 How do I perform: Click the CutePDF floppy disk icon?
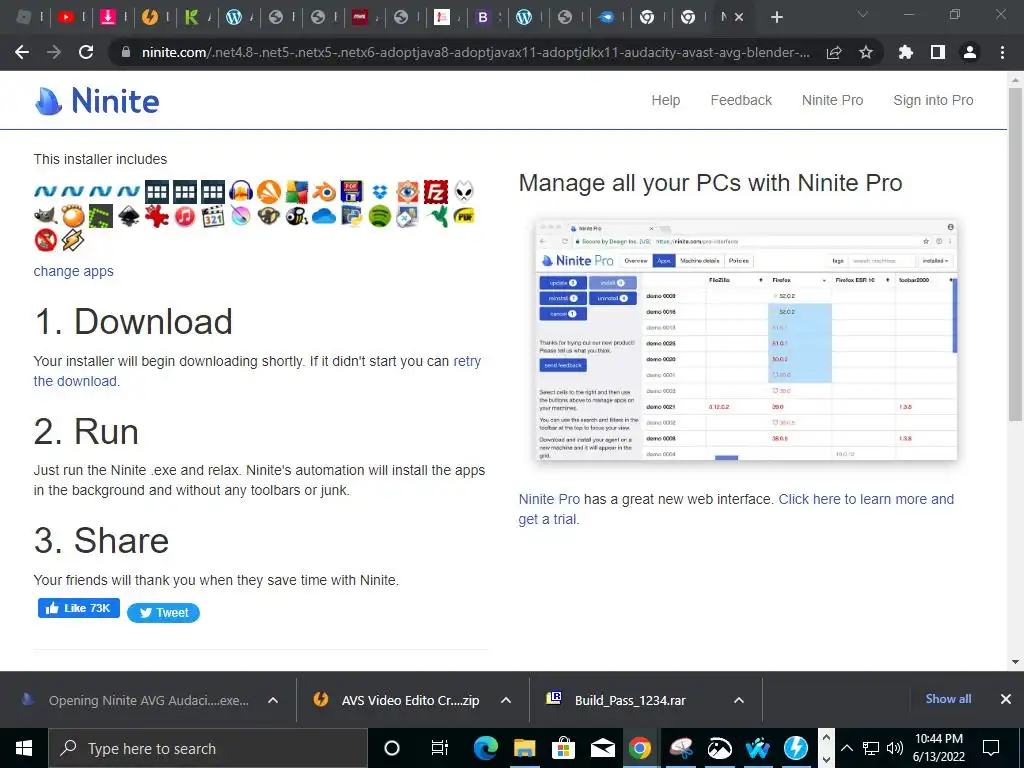pyautogui.click(x=351, y=191)
